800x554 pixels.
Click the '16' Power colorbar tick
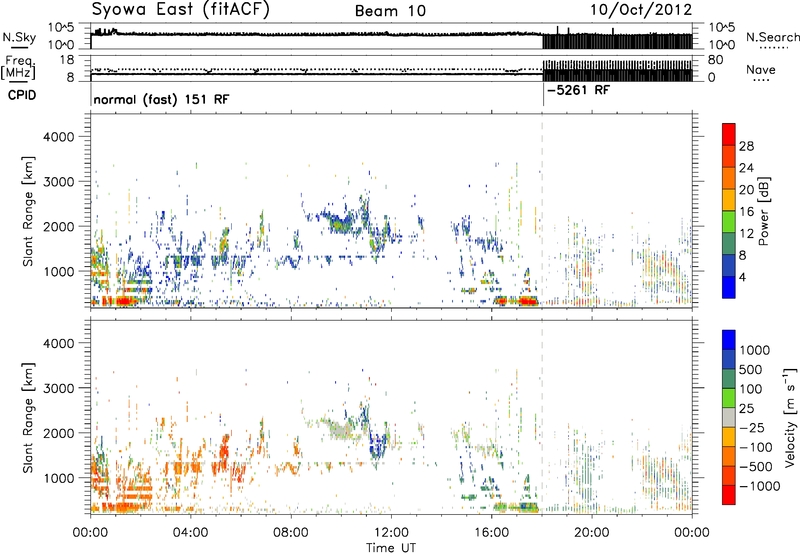coord(746,212)
